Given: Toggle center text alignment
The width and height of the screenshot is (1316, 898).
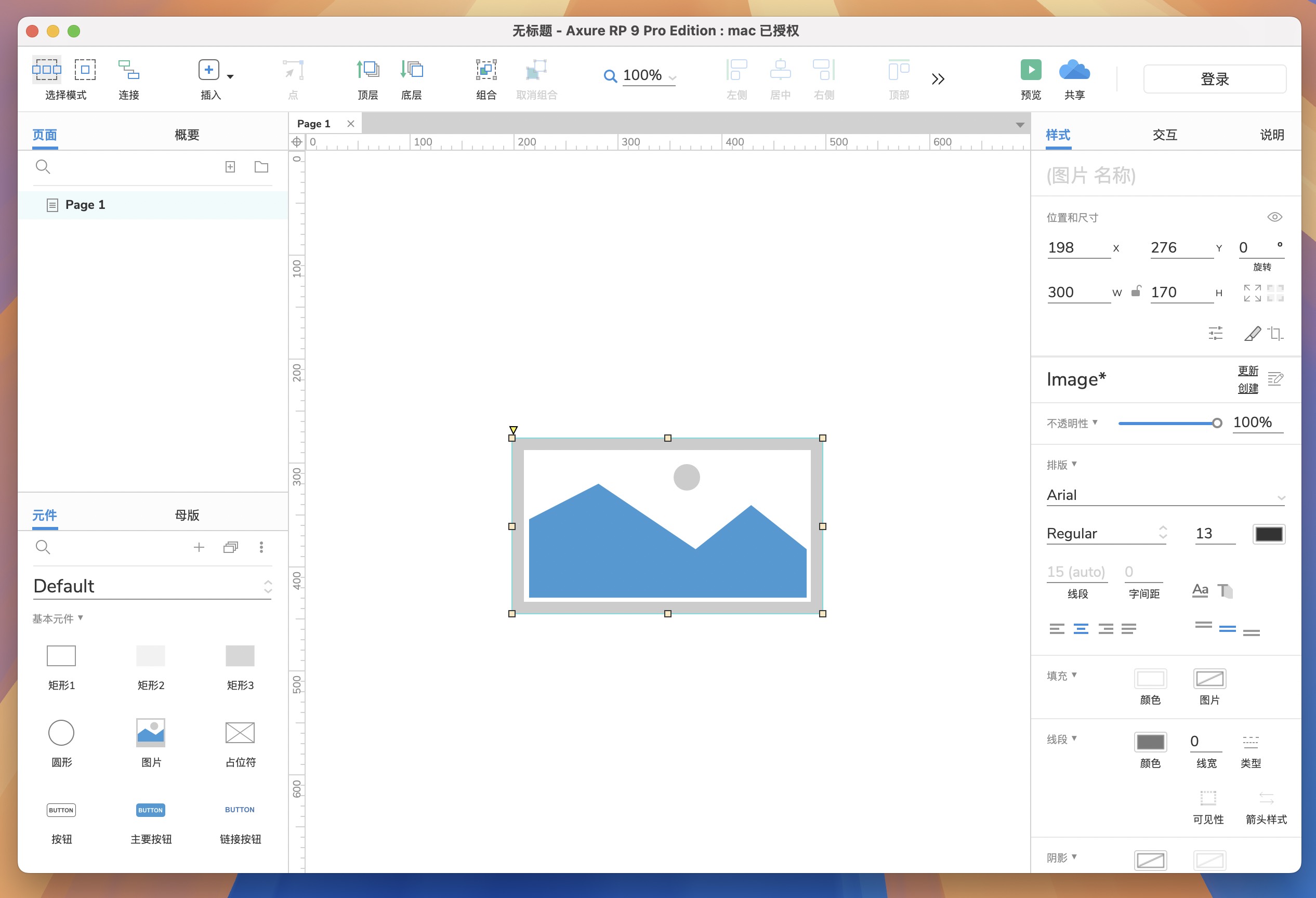Looking at the screenshot, I should pyautogui.click(x=1081, y=628).
